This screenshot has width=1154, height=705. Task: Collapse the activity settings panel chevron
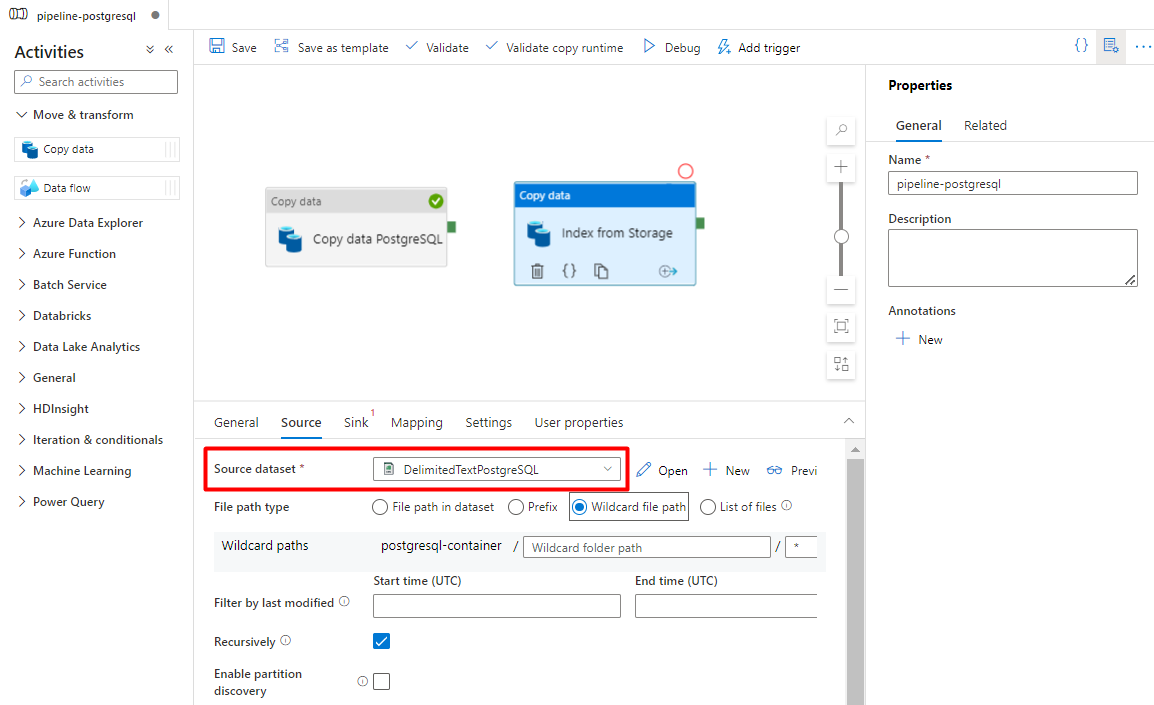(849, 421)
